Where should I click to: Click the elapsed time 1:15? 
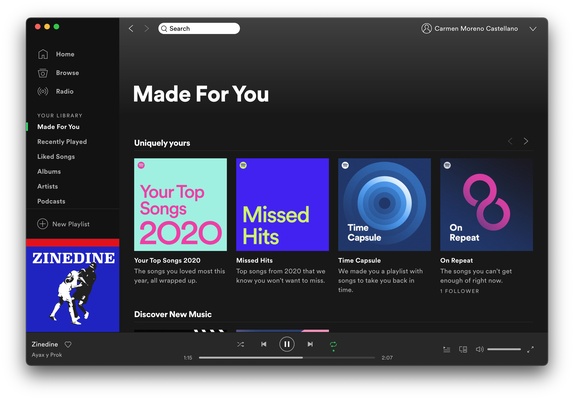(188, 358)
